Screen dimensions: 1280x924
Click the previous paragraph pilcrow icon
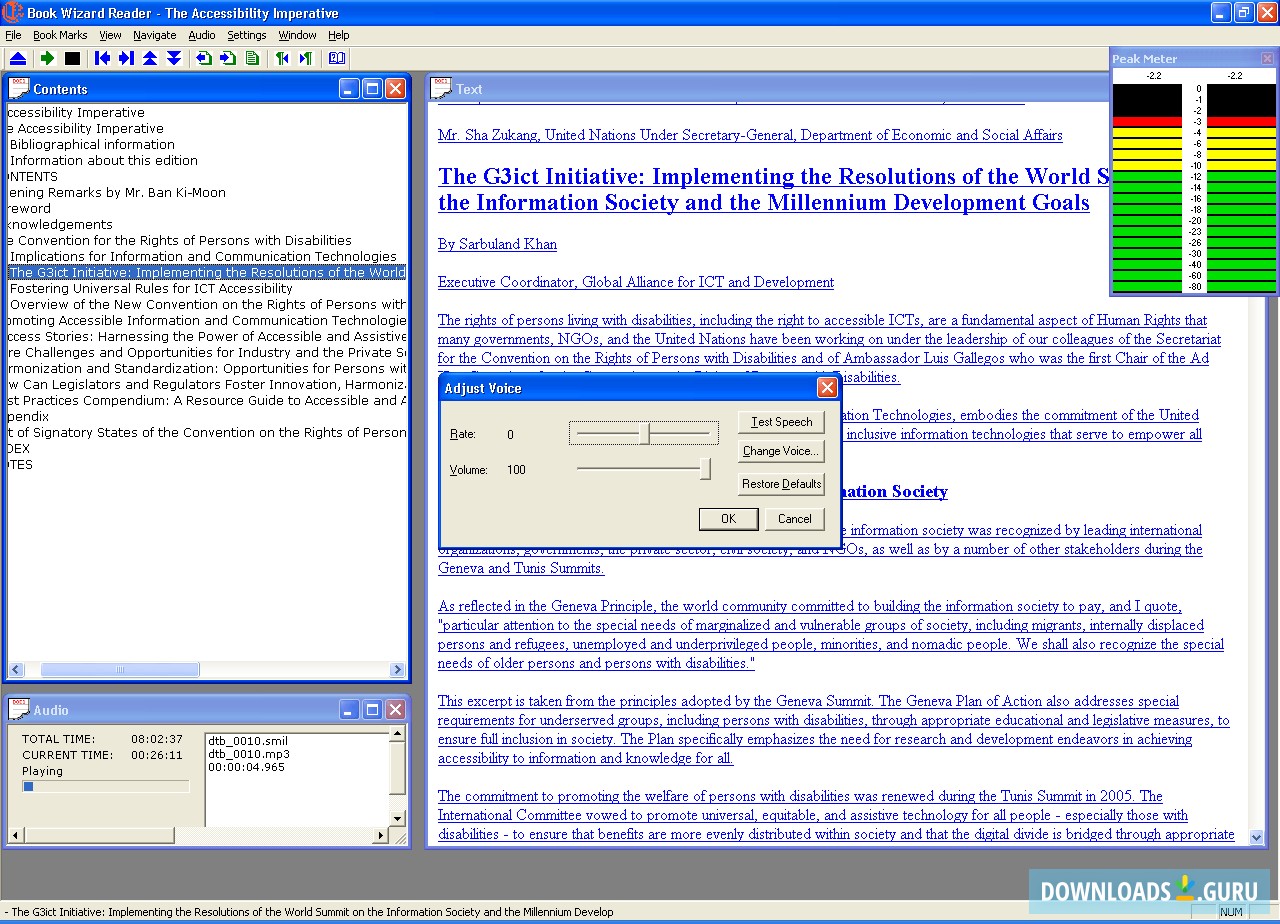tap(282, 58)
